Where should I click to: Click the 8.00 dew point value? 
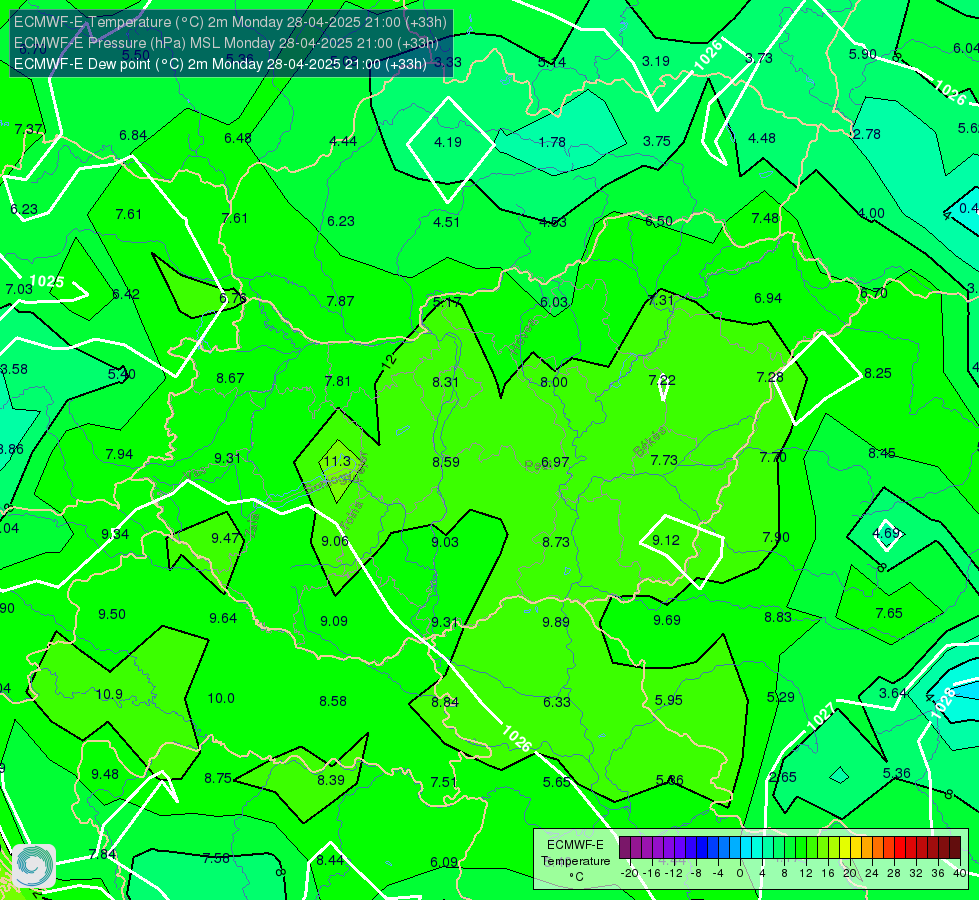tap(554, 382)
